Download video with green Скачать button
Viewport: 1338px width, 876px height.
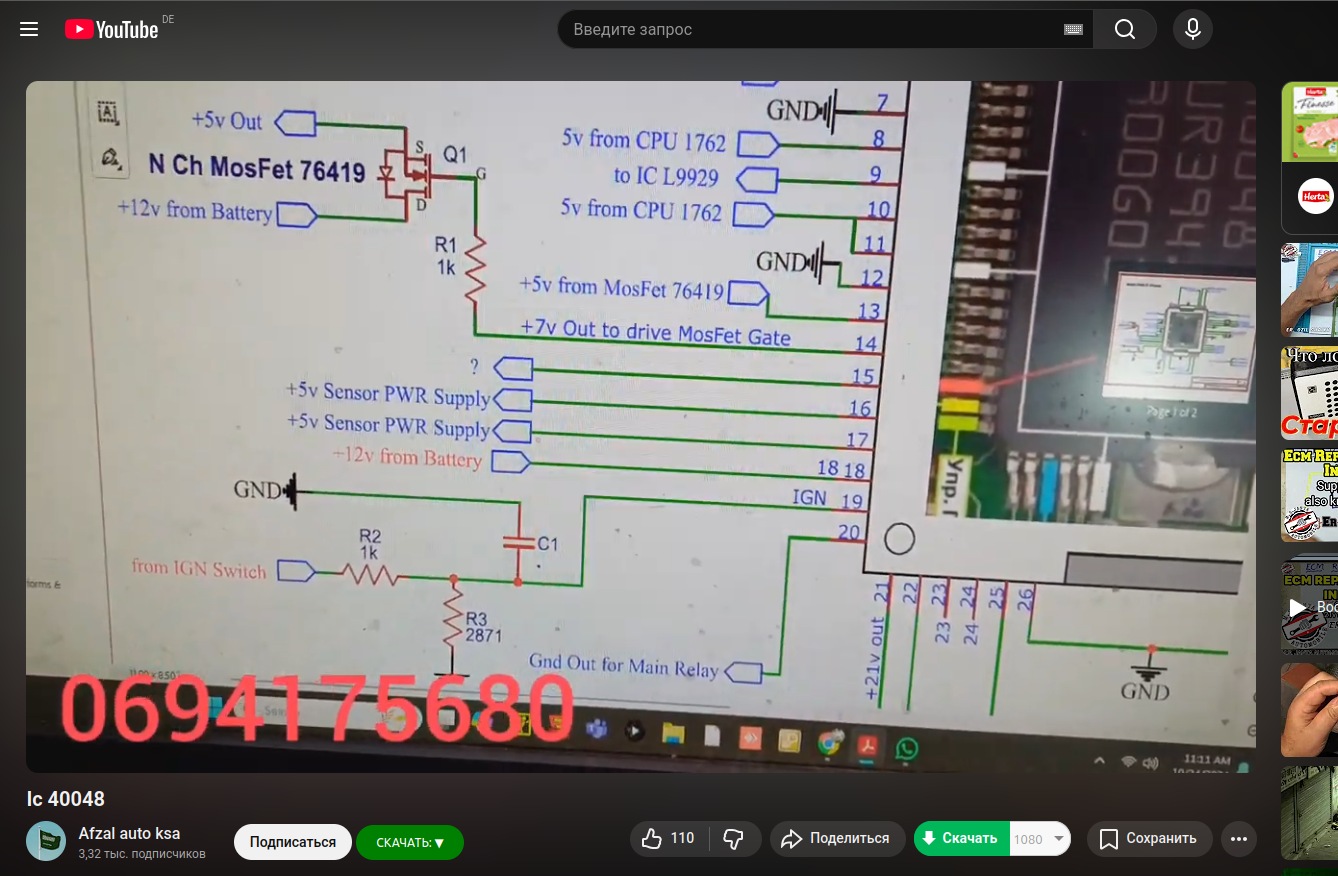(960, 839)
